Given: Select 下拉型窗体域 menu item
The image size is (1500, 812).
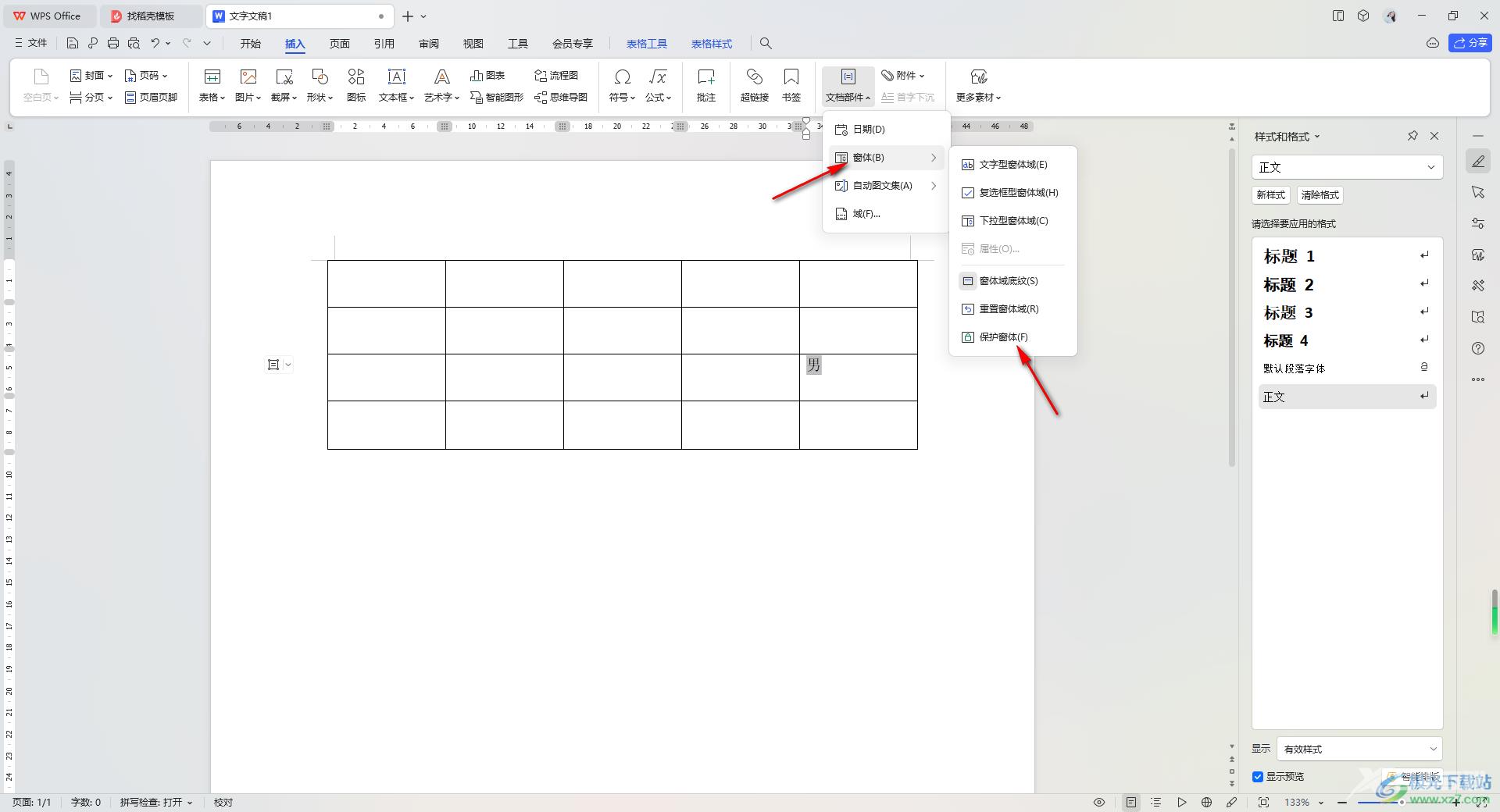Looking at the screenshot, I should point(1012,221).
